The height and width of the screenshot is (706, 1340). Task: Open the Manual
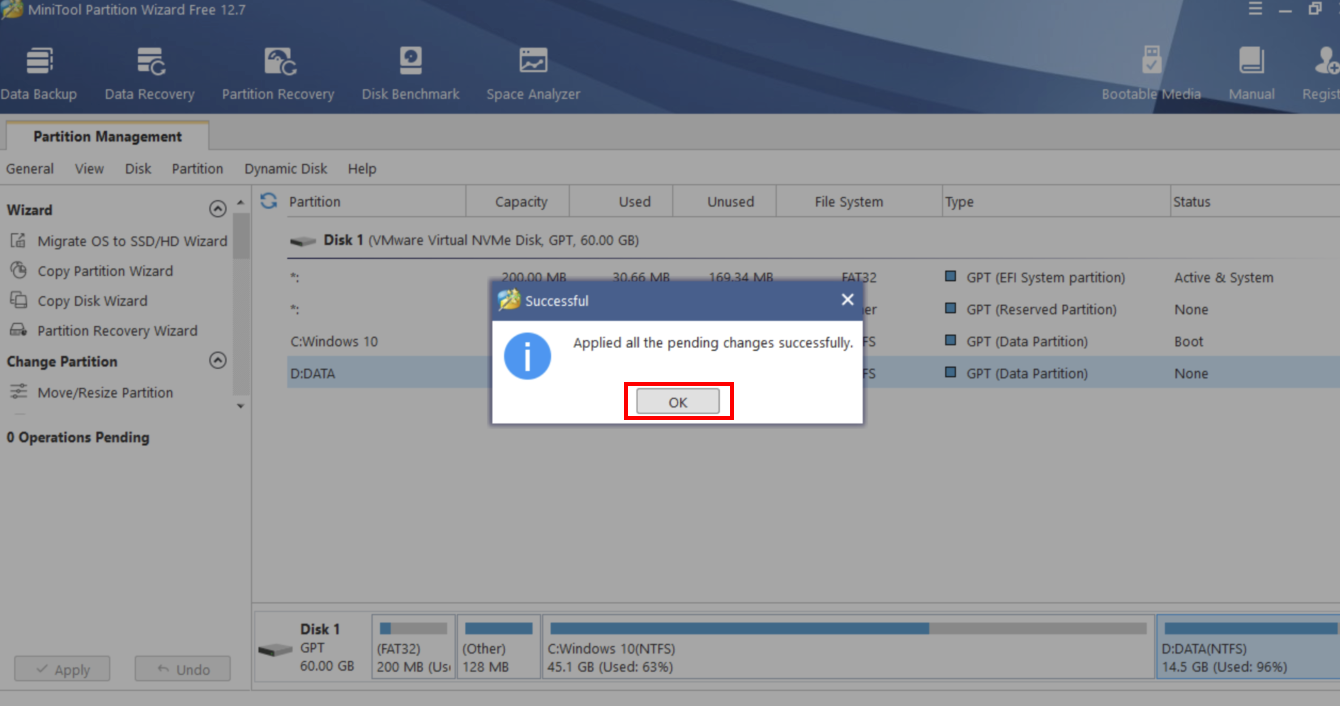pos(1251,70)
